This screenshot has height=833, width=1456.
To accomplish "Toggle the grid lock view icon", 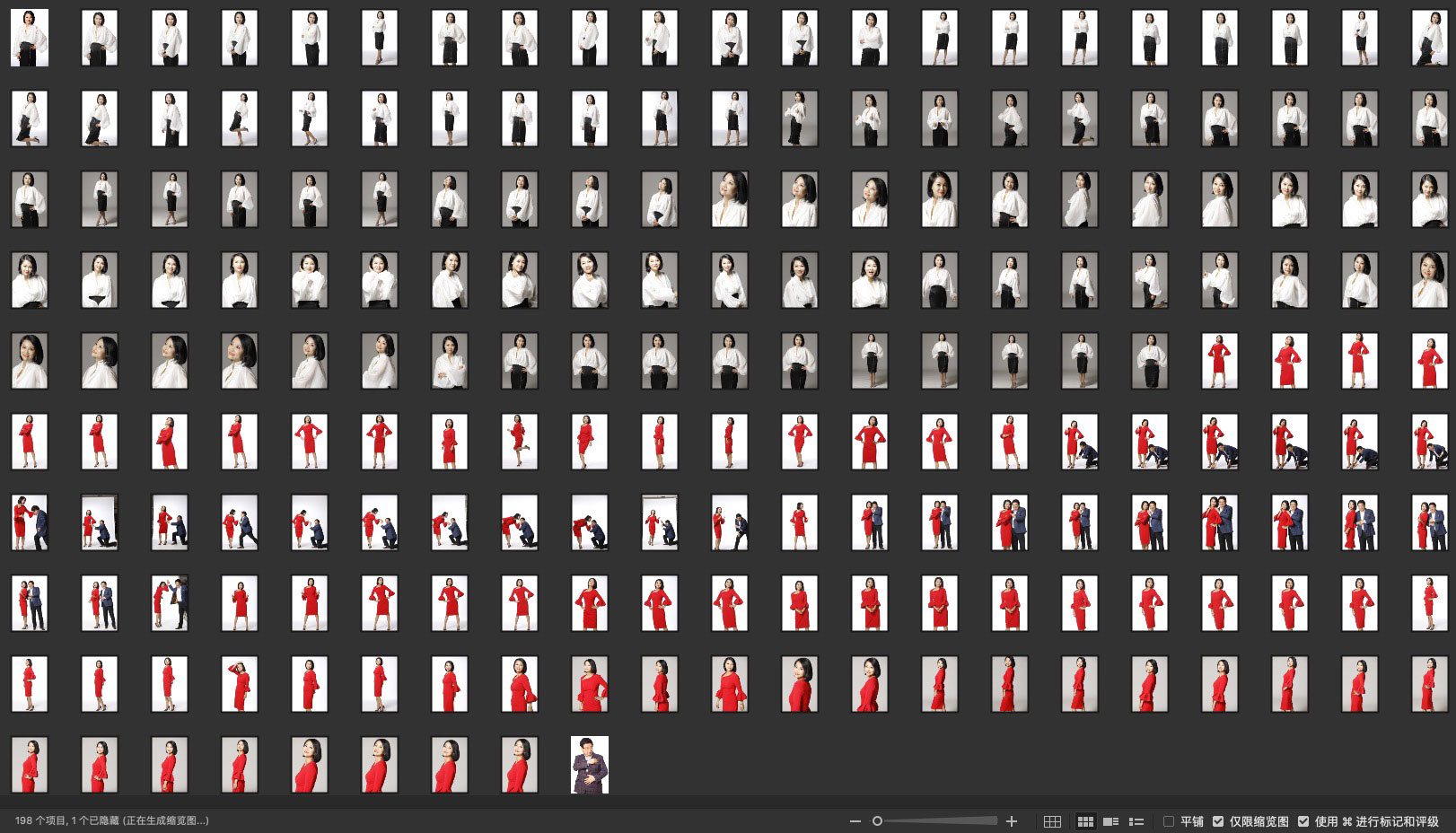I will tap(1052, 821).
